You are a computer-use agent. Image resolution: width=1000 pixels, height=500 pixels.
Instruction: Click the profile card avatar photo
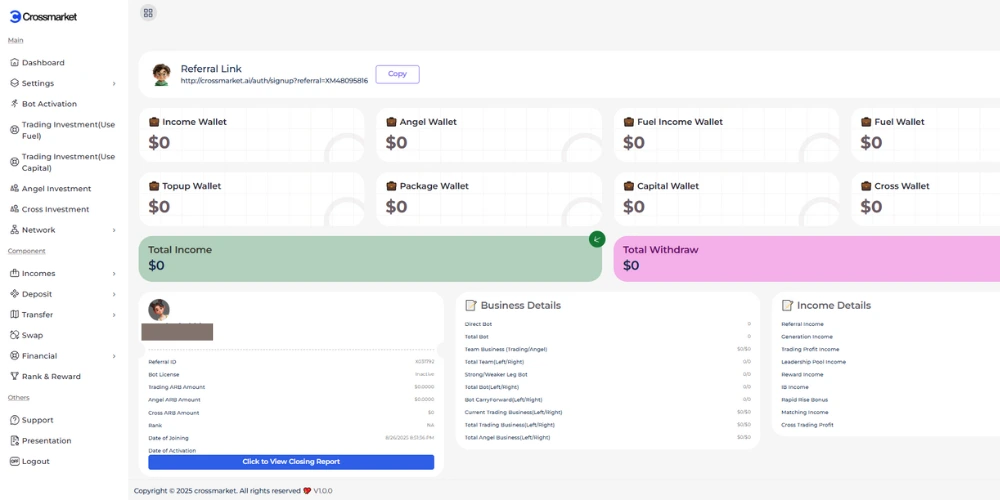(x=159, y=310)
